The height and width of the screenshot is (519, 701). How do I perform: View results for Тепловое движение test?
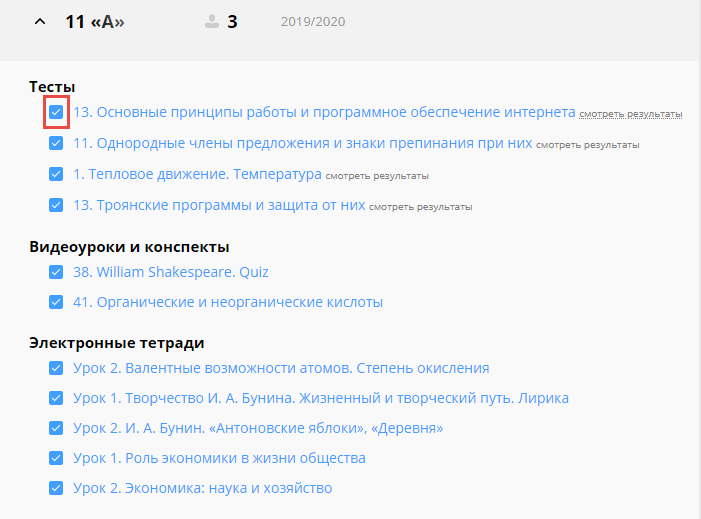pos(377,176)
